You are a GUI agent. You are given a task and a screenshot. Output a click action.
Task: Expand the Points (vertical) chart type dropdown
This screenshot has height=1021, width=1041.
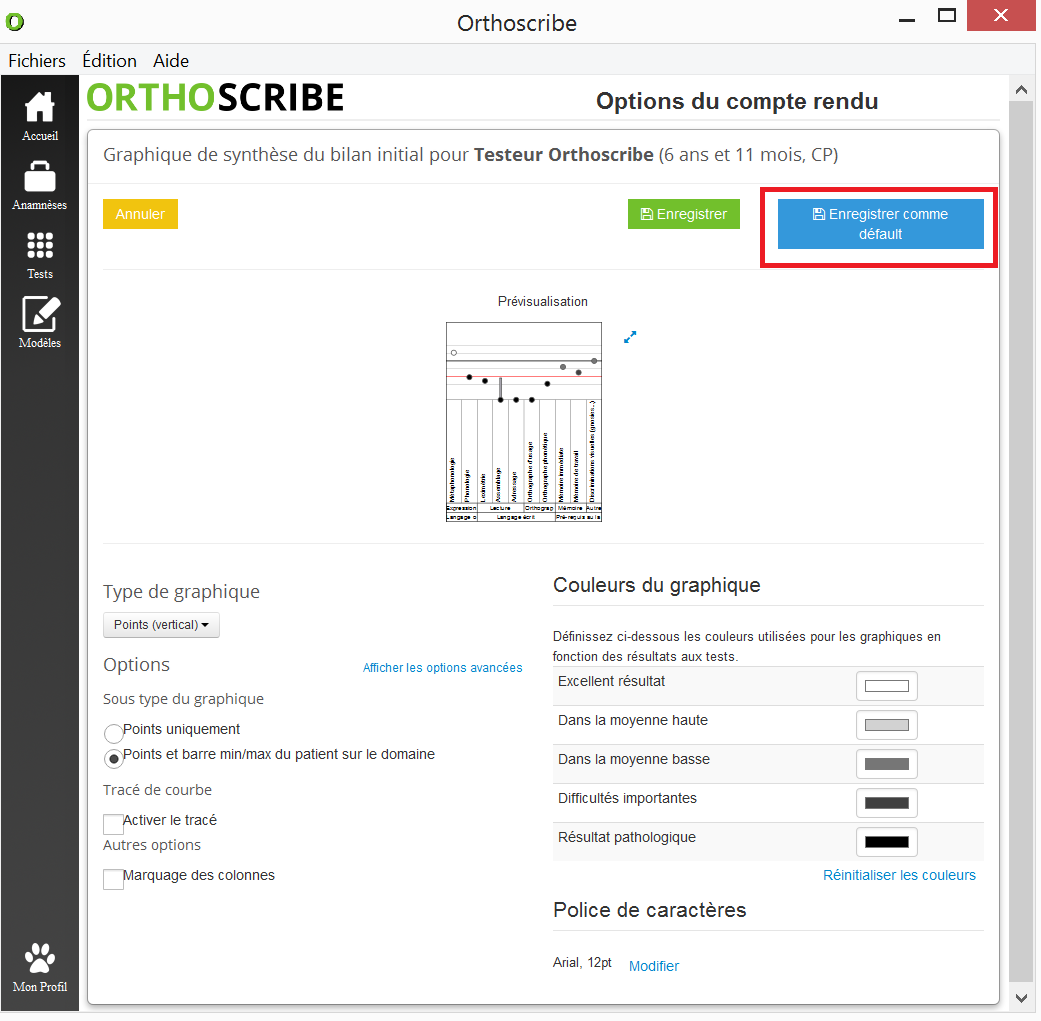161,625
